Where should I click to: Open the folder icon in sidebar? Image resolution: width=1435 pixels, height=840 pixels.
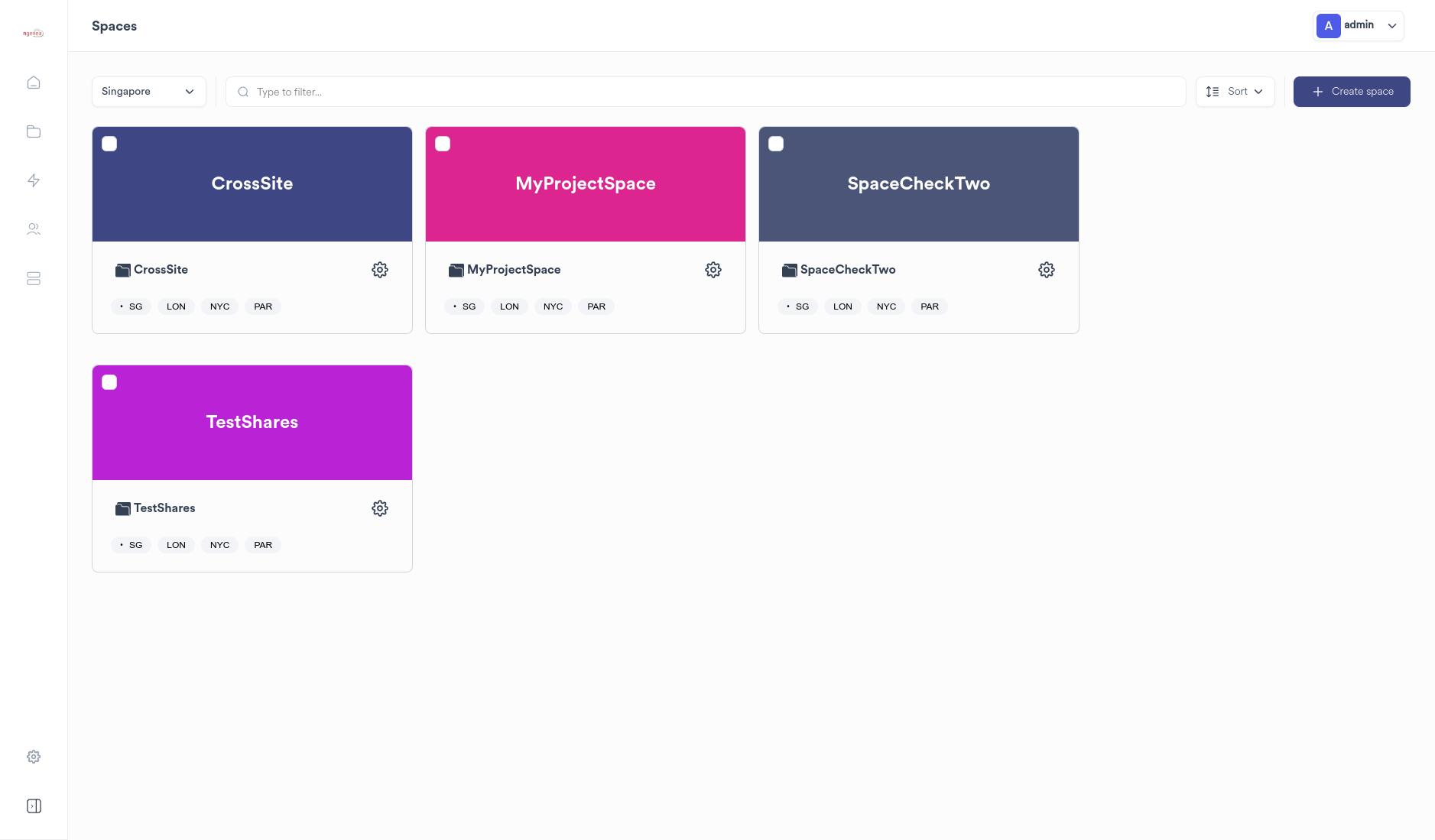[34, 131]
